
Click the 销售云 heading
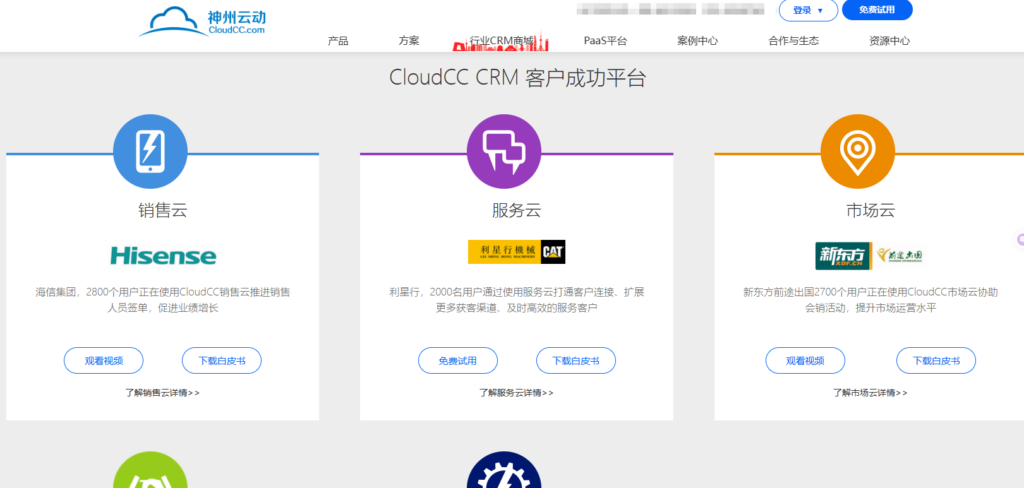(x=163, y=210)
